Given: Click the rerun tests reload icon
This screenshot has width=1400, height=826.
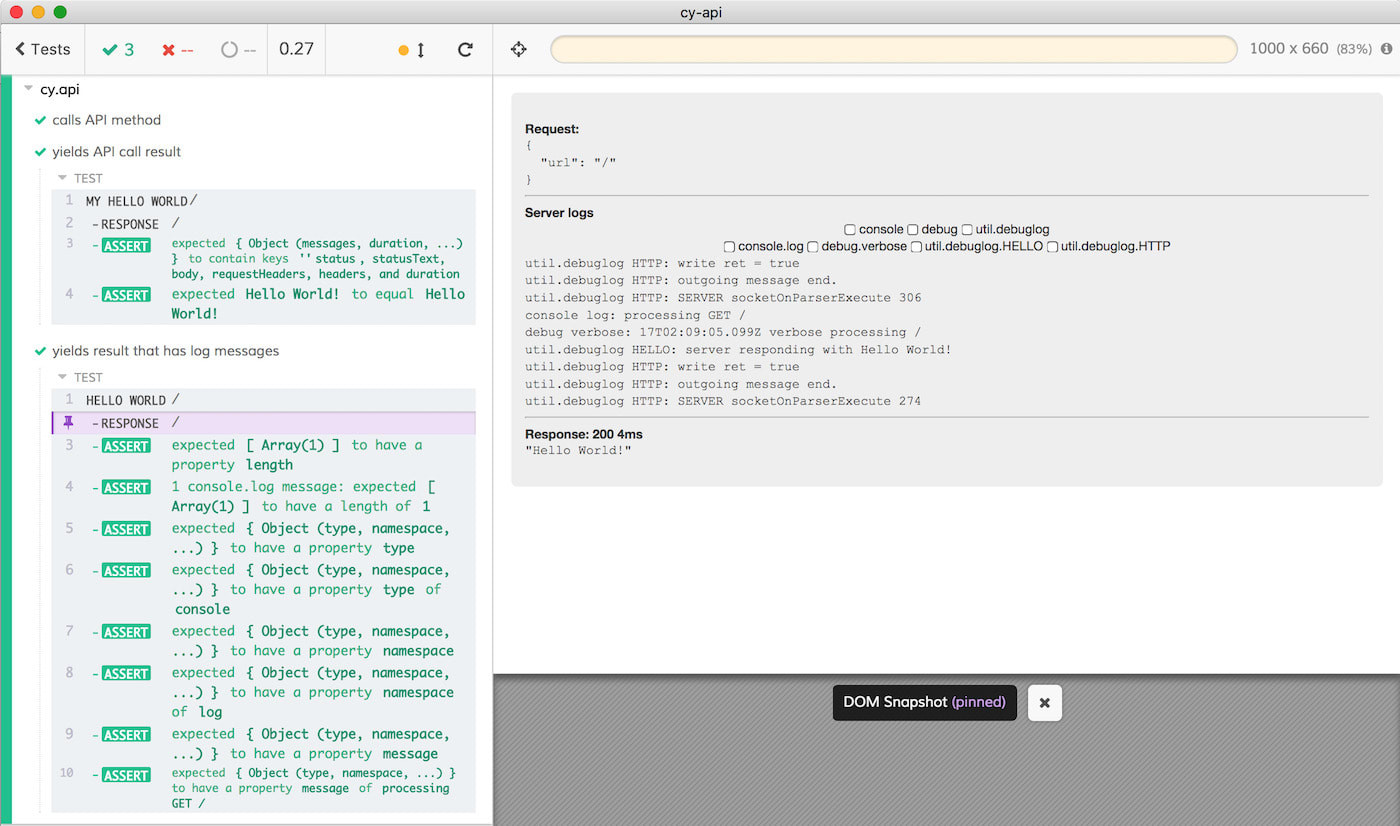Looking at the screenshot, I should point(465,49).
